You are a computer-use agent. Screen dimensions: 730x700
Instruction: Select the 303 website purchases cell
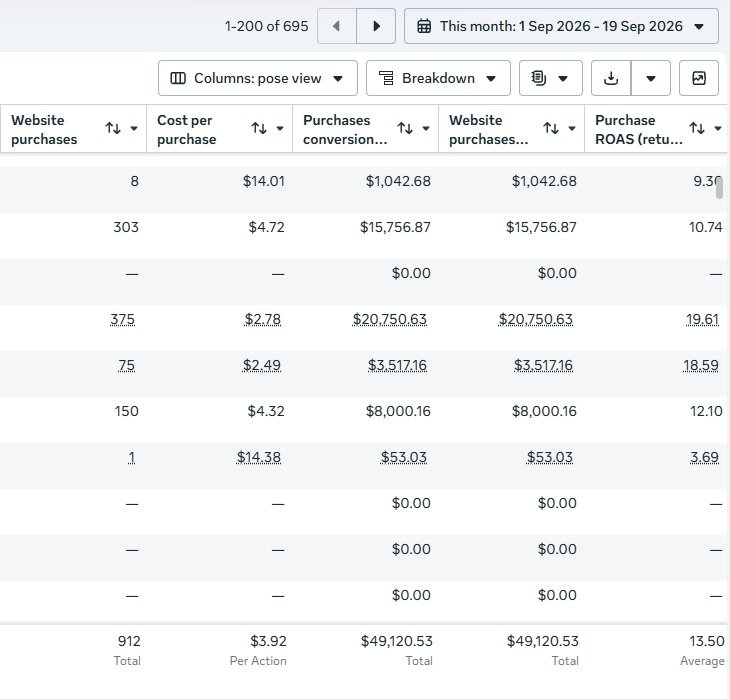[126, 227]
